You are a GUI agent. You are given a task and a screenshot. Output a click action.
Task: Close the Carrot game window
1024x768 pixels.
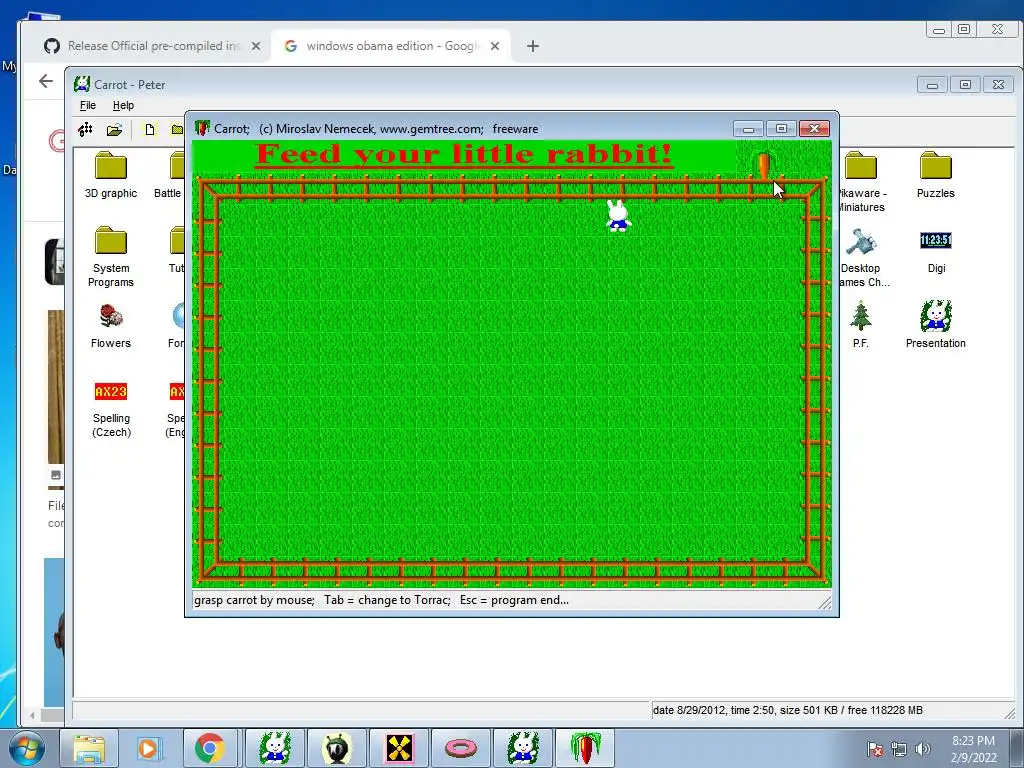814,129
